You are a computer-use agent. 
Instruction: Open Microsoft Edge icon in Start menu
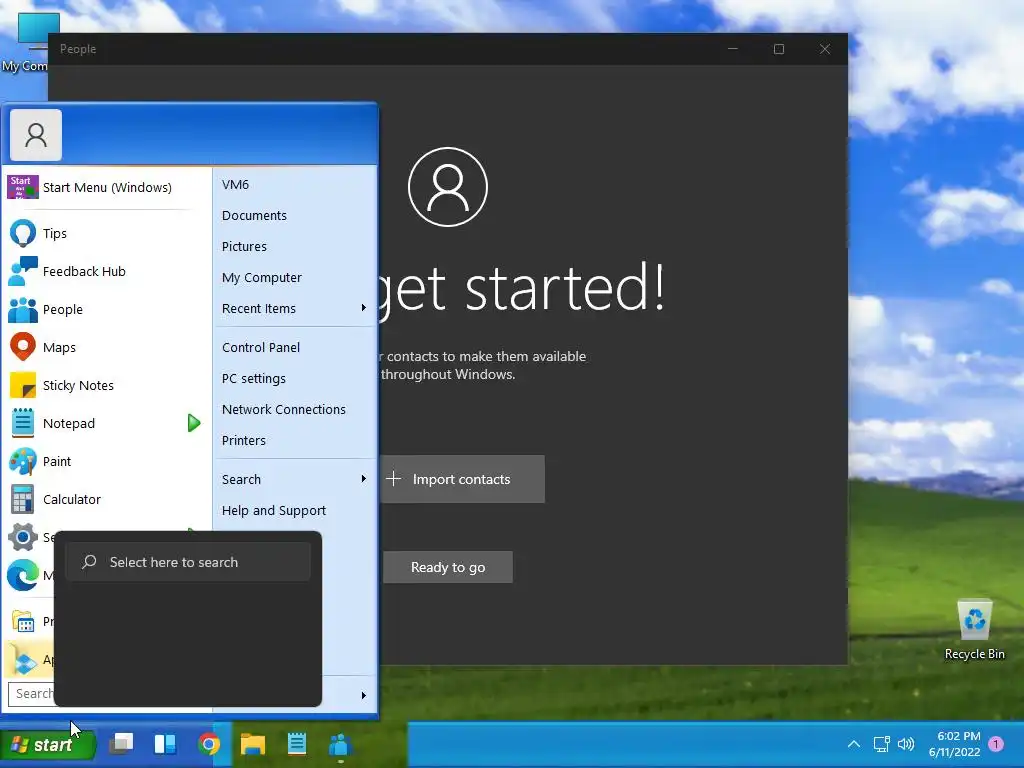click(23, 575)
